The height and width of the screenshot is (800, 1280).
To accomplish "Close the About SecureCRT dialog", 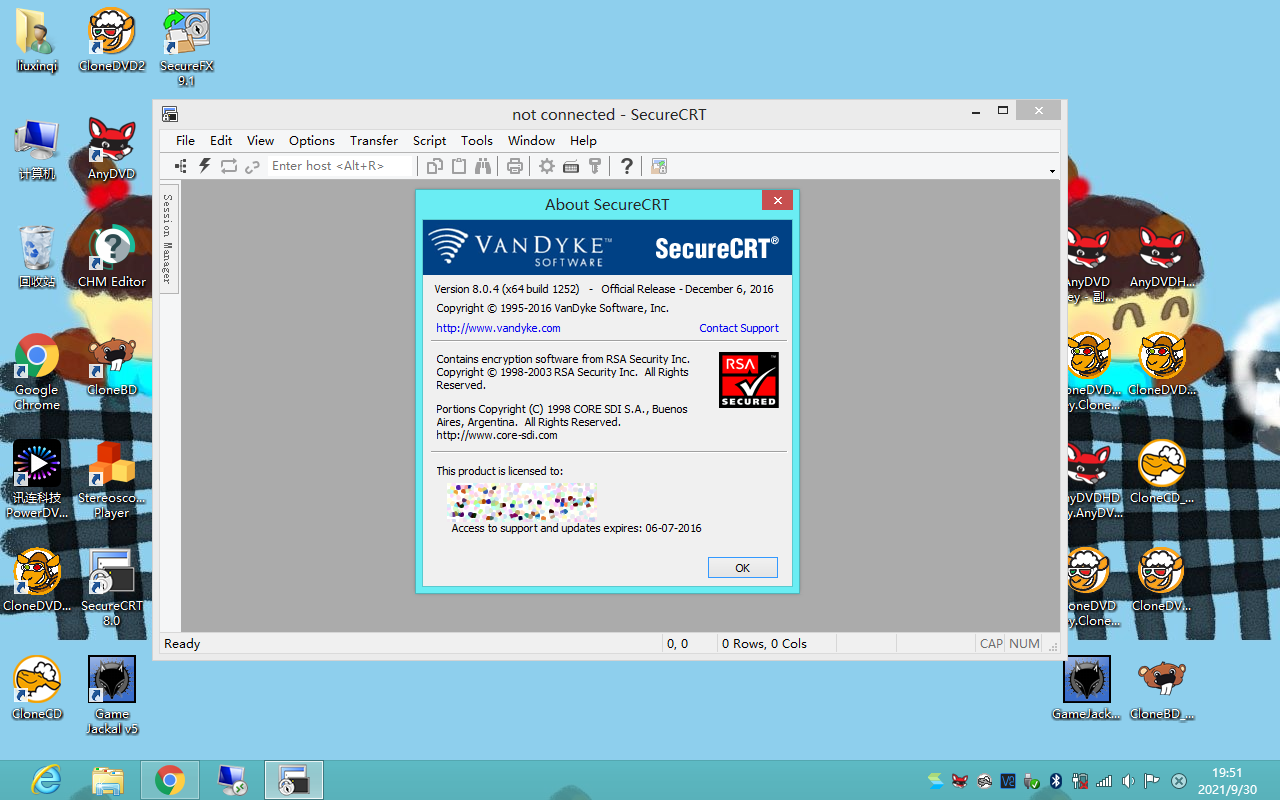I will coord(777,200).
